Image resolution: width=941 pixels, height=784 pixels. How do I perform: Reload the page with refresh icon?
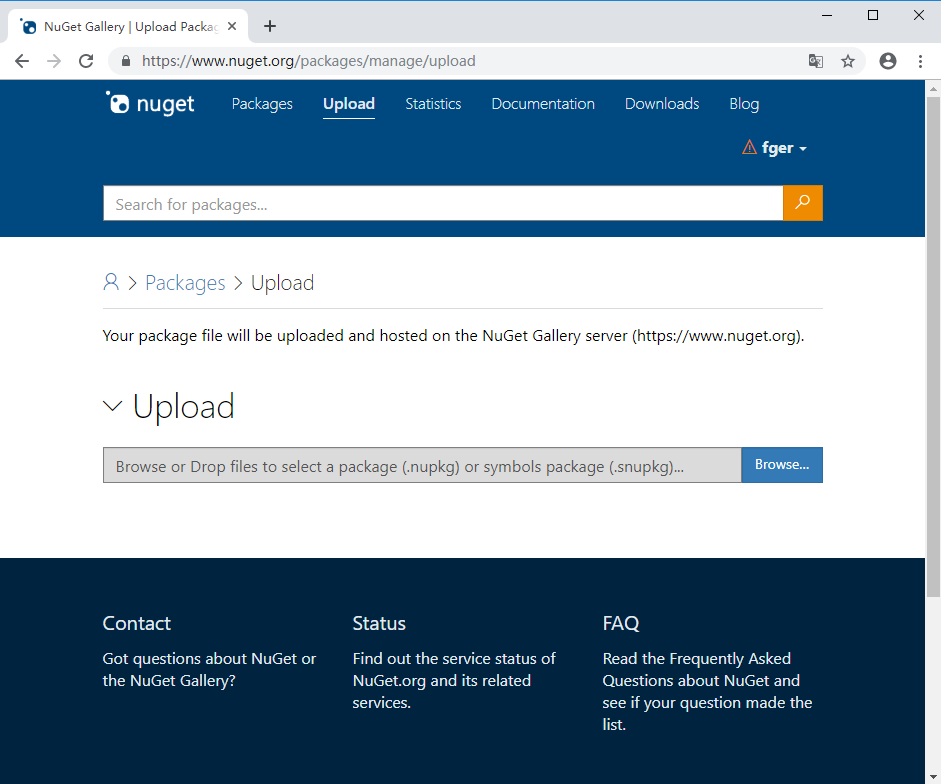pyautogui.click(x=86, y=61)
